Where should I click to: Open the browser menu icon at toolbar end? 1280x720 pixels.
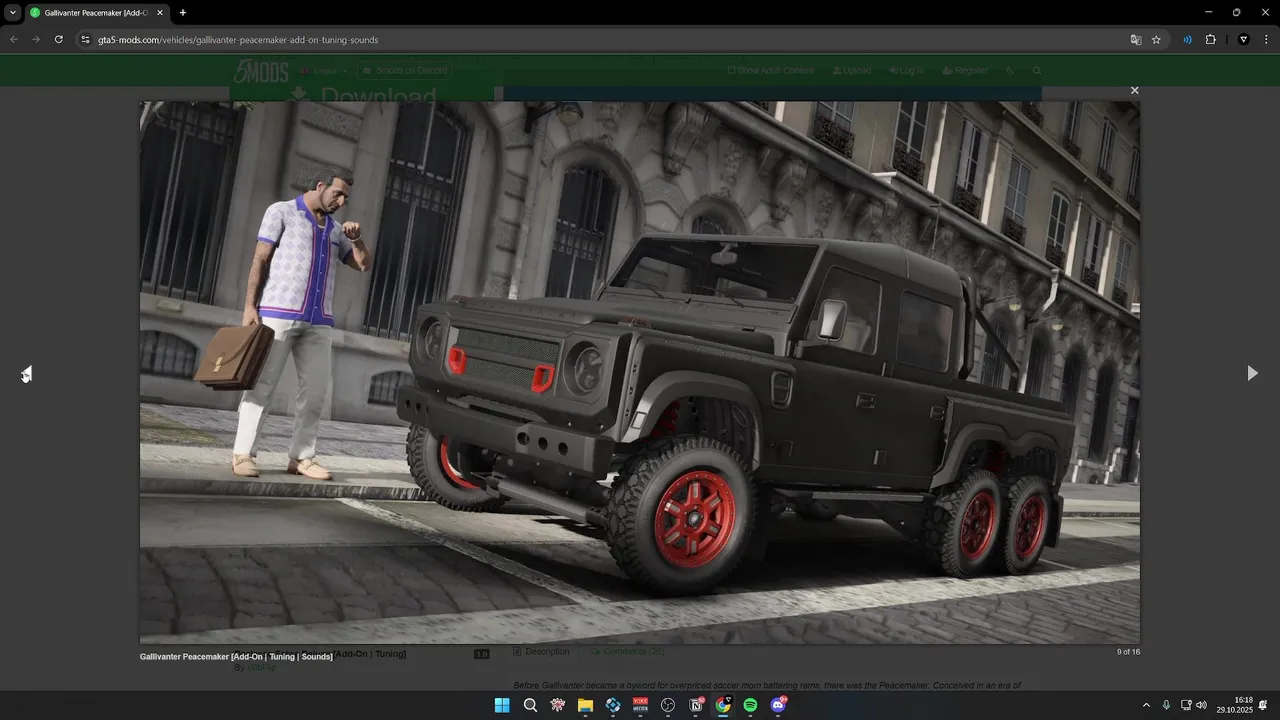(1265, 40)
